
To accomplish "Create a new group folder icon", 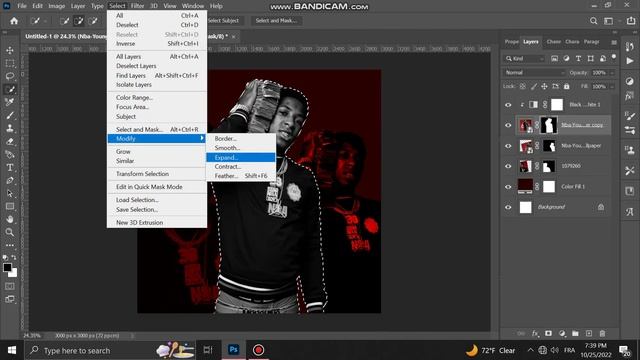I will (575, 333).
